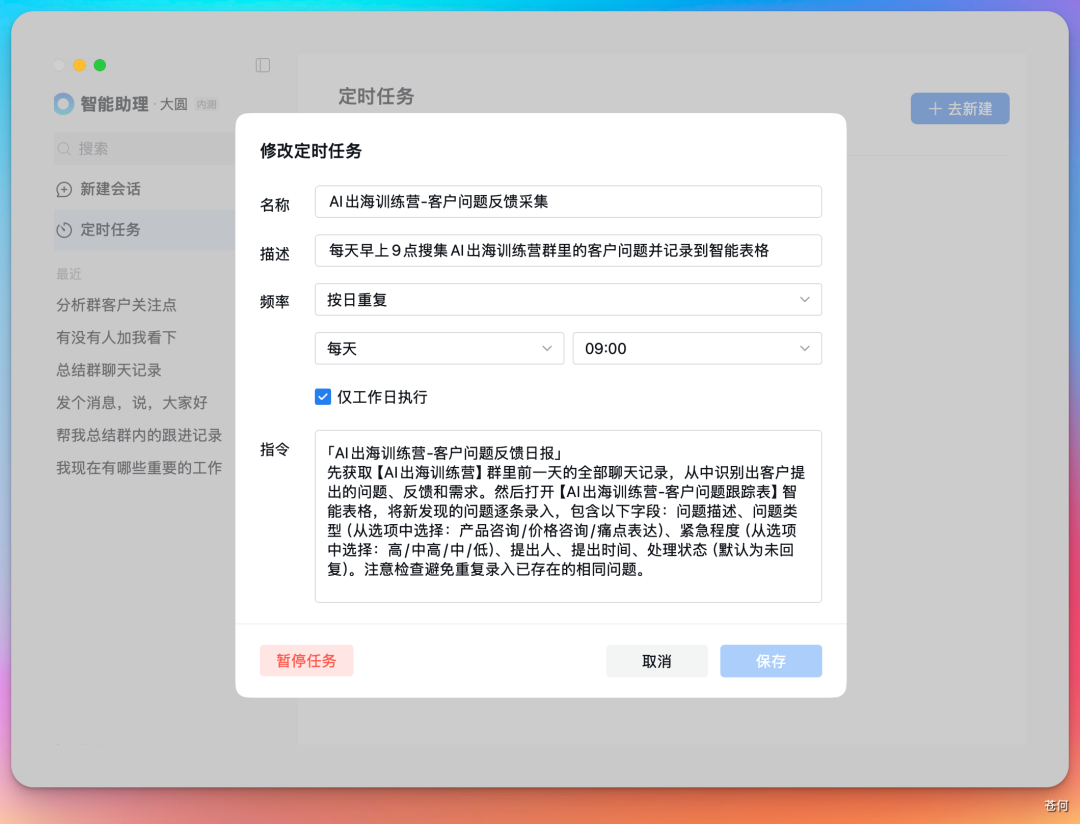The image size is (1080, 824).
Task: Click the 描述 input field
Action: (568, 251)
